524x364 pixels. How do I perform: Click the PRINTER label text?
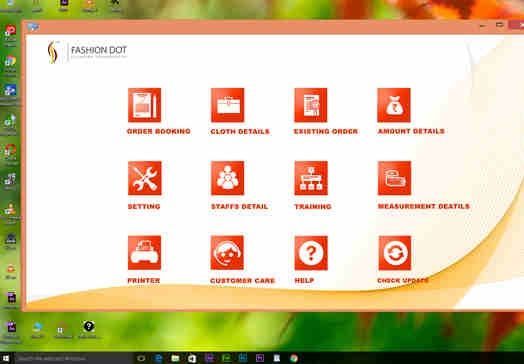coord(144,281)
